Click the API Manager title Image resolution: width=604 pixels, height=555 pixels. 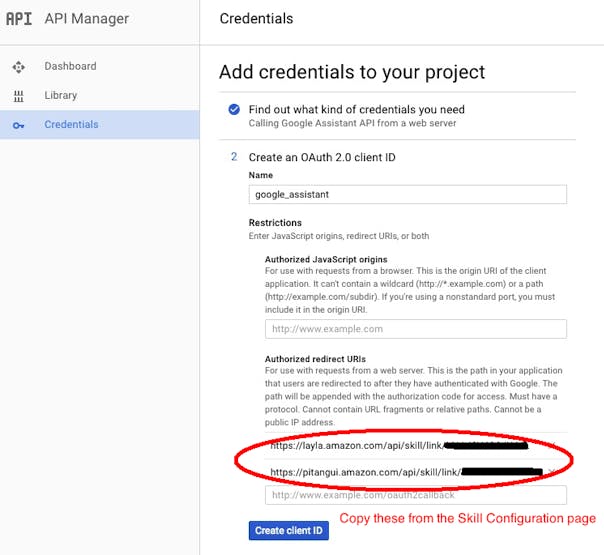(87, 18)
